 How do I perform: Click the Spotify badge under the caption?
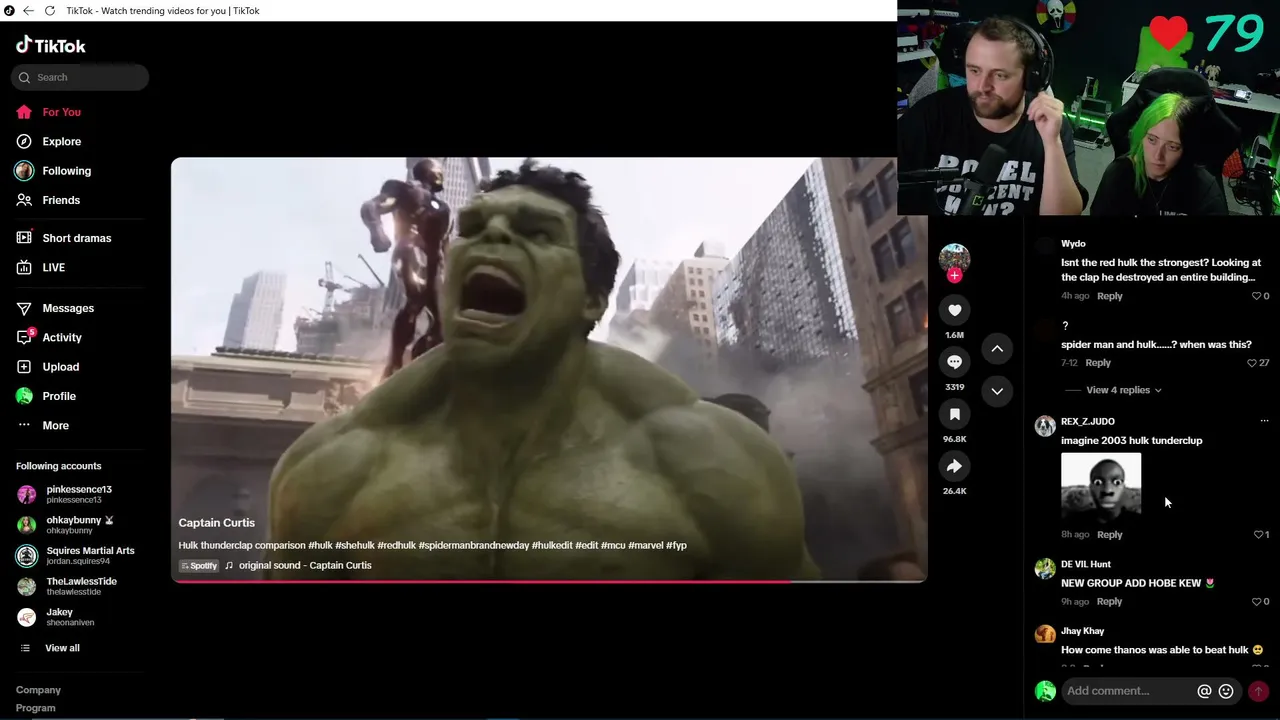click(x=199, y=566)
